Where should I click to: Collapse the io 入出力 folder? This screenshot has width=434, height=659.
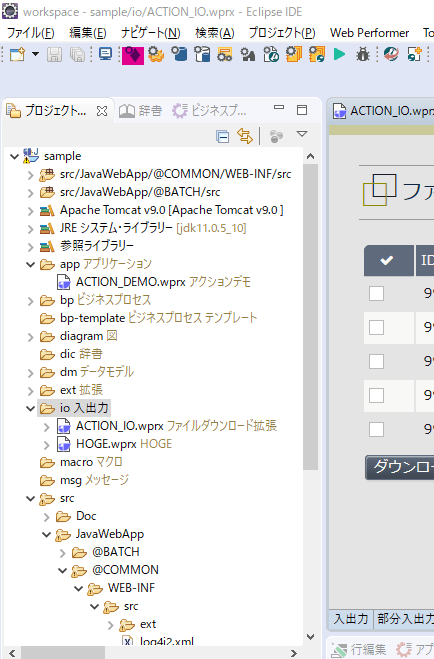pyautogui.click(x=31, y=409)
